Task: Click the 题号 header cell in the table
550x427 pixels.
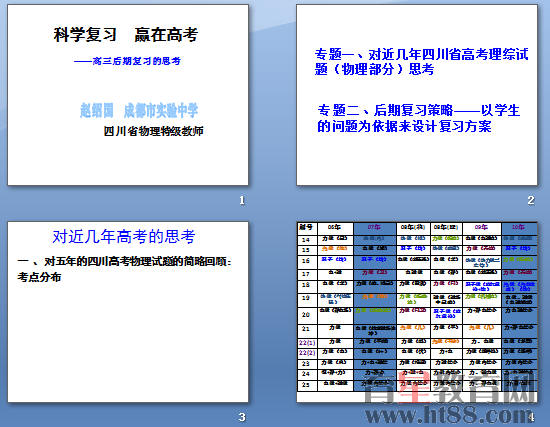Action: [307, 228]
